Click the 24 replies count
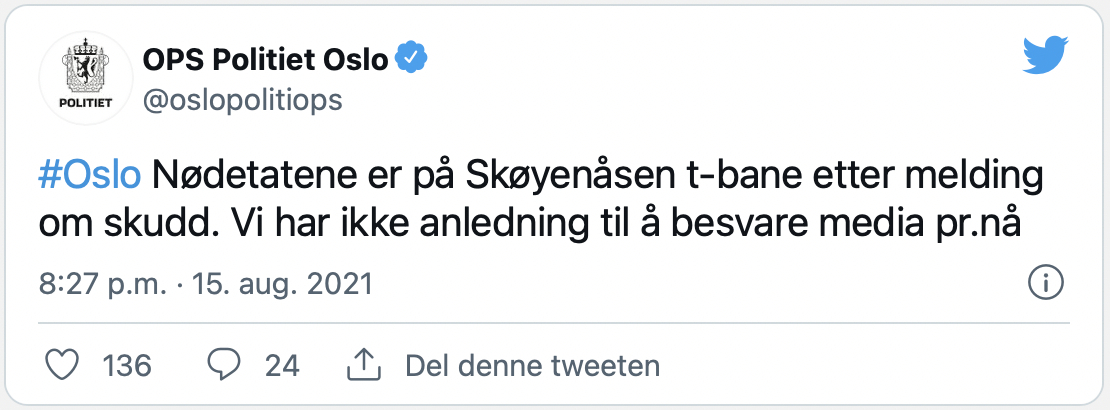The image size is (1110, 410). pyautogui.click(x=282, y=366)
